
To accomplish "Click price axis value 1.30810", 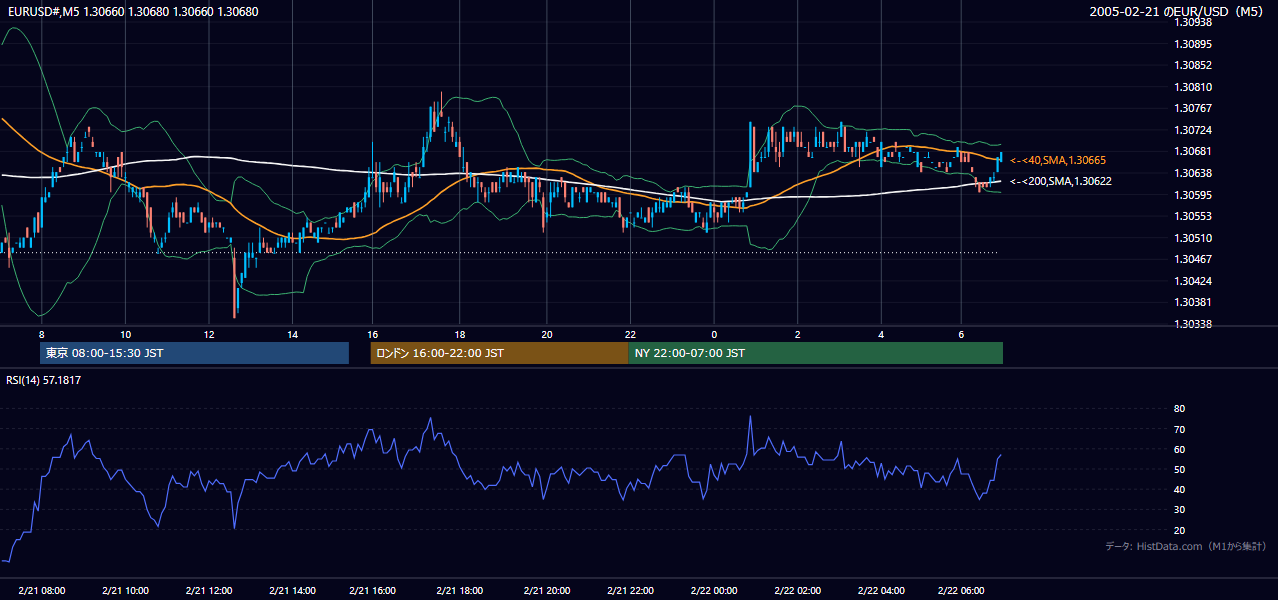I will click(1193, 87).
